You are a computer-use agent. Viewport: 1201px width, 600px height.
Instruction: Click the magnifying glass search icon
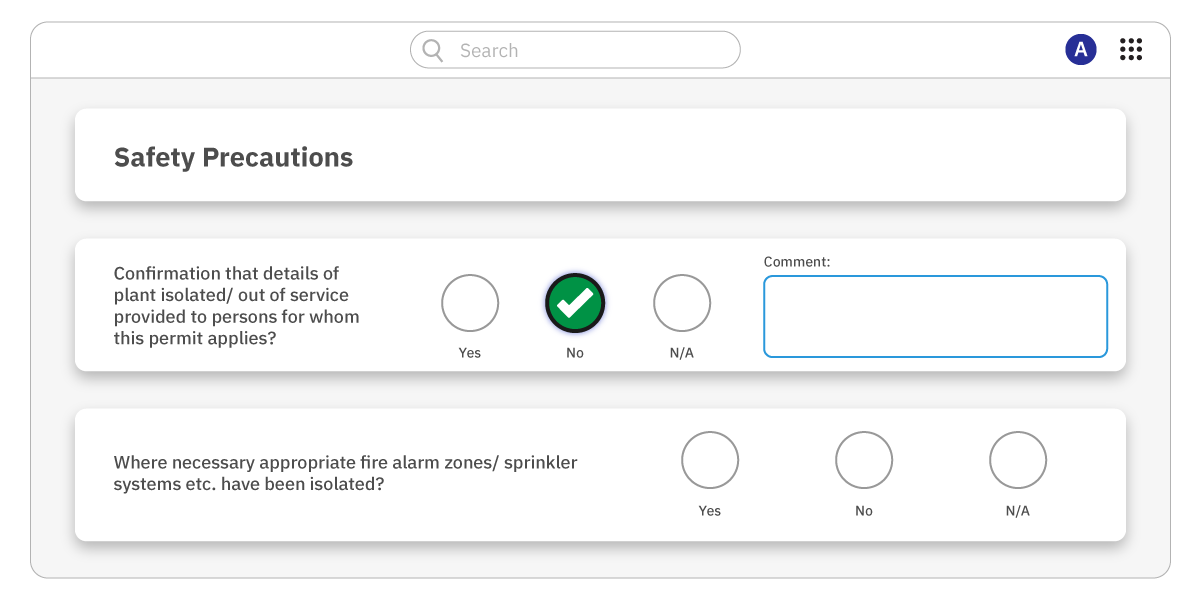tap(432, 50)
